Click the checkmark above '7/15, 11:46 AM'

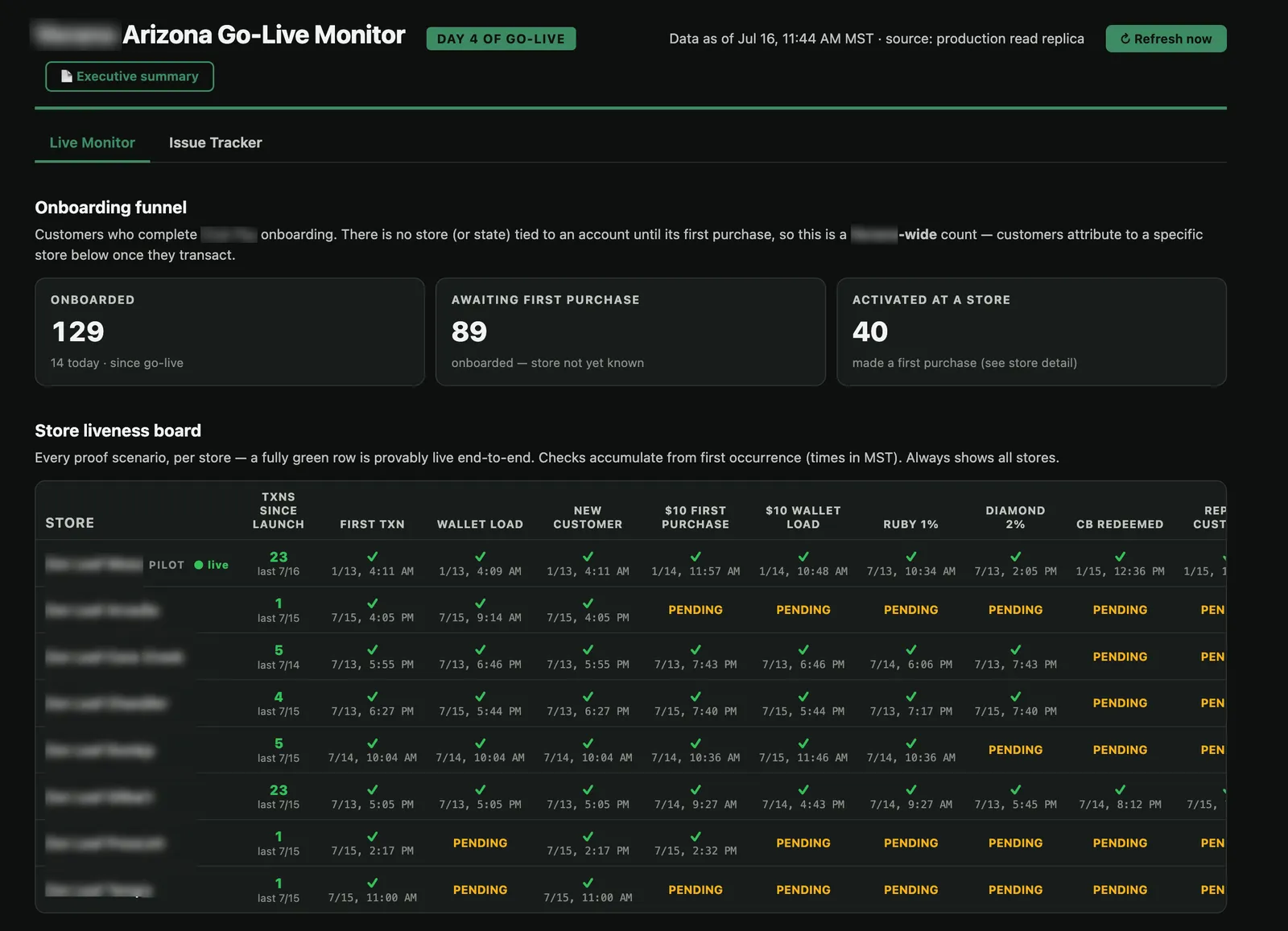(x=803, y=743)
